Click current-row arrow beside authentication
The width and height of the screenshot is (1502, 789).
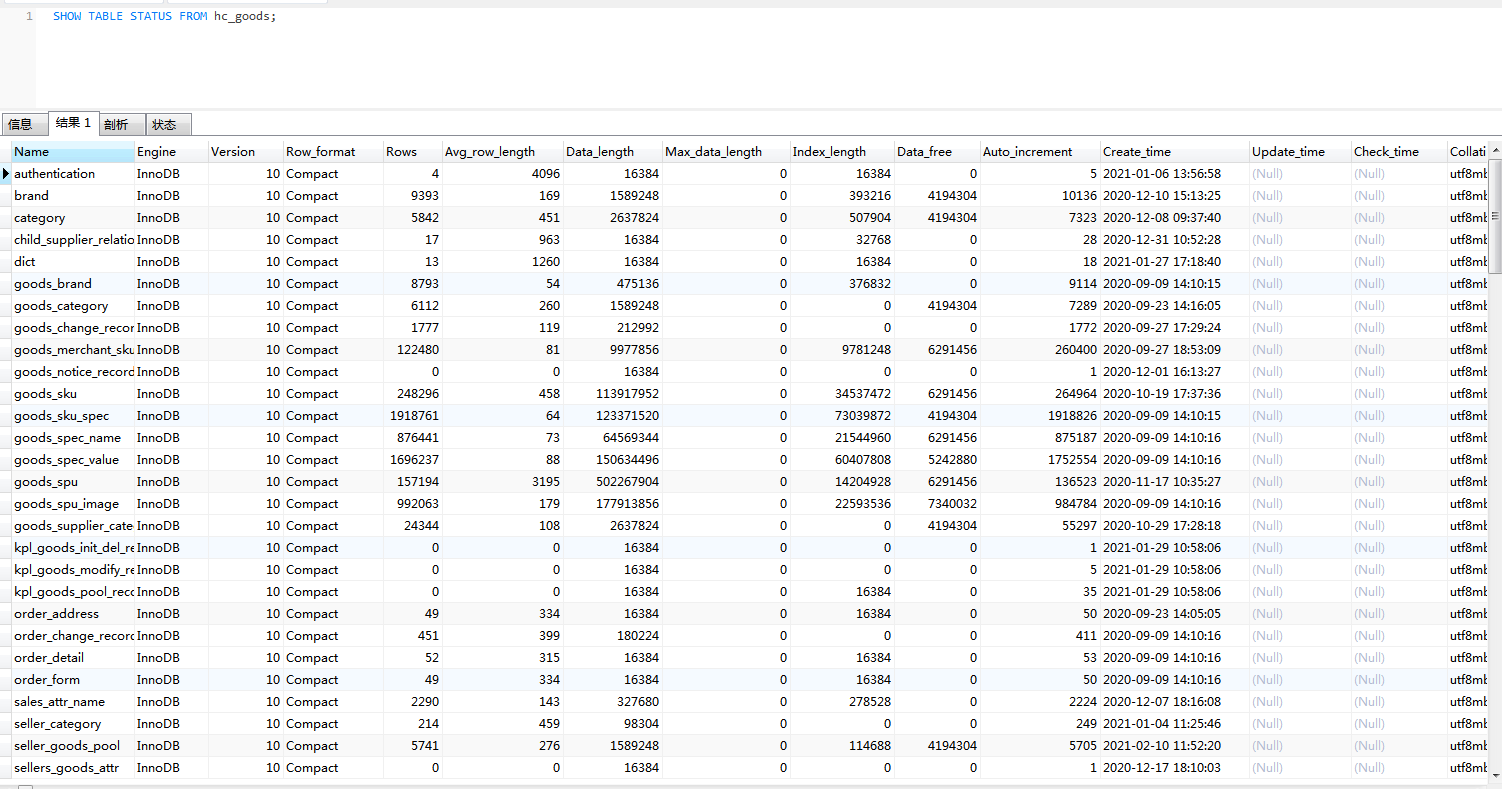(x=6, y=174)
